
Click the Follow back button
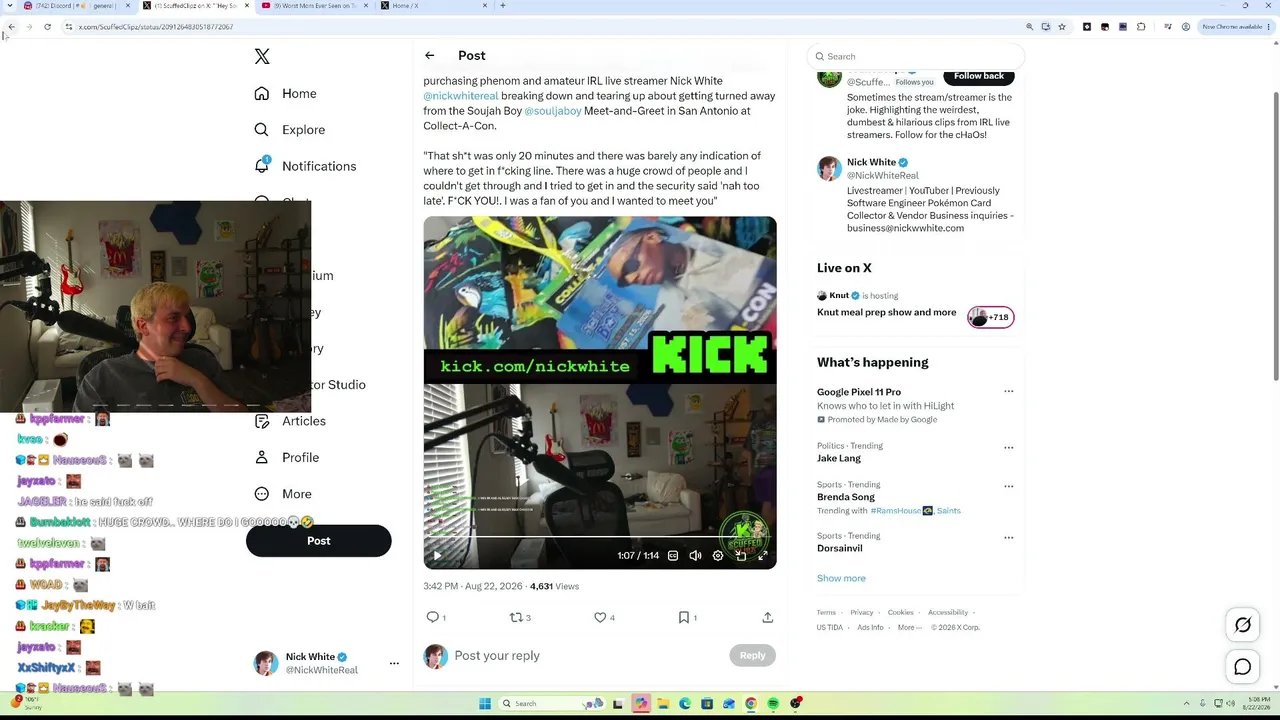pos(979,77)
